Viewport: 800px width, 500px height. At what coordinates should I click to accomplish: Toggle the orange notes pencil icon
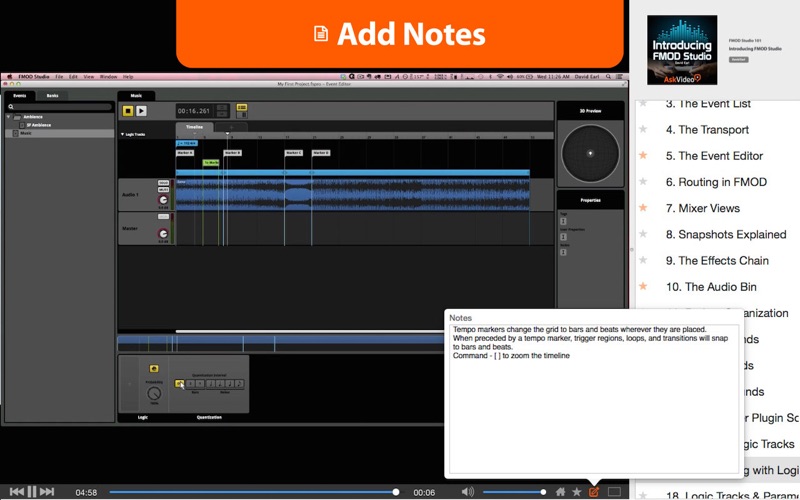594,492
